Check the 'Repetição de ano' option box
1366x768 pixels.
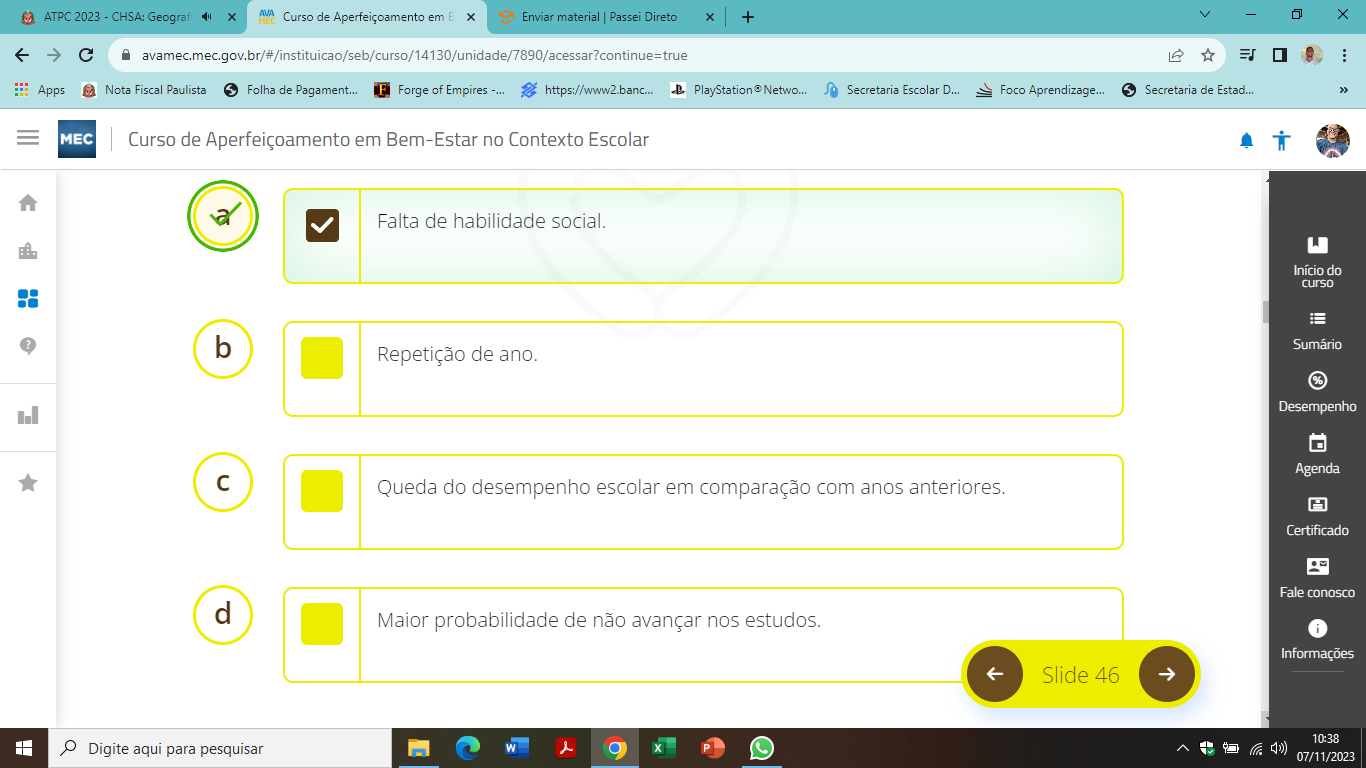[322, 358]
